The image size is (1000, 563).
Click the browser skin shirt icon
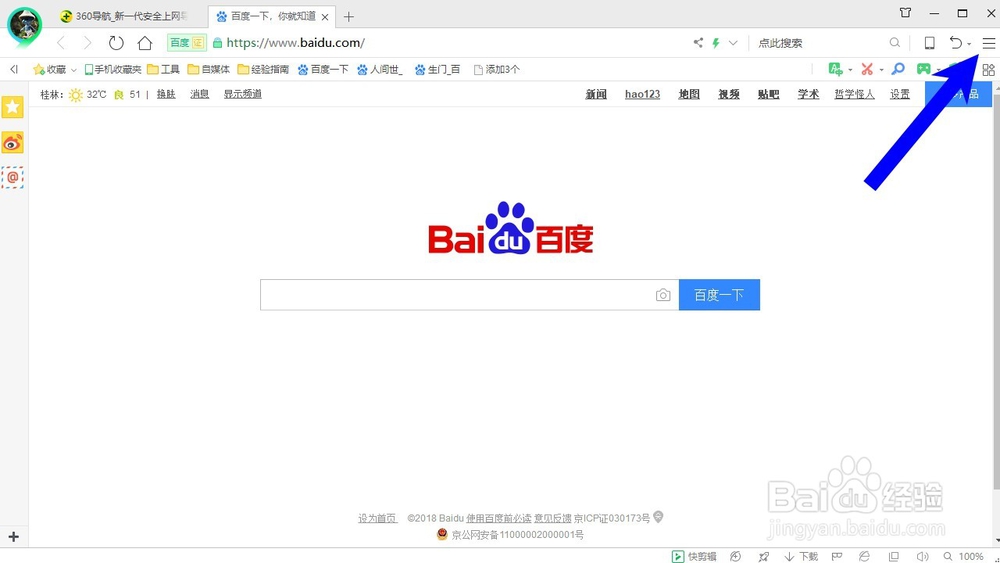tap(905, 13)
